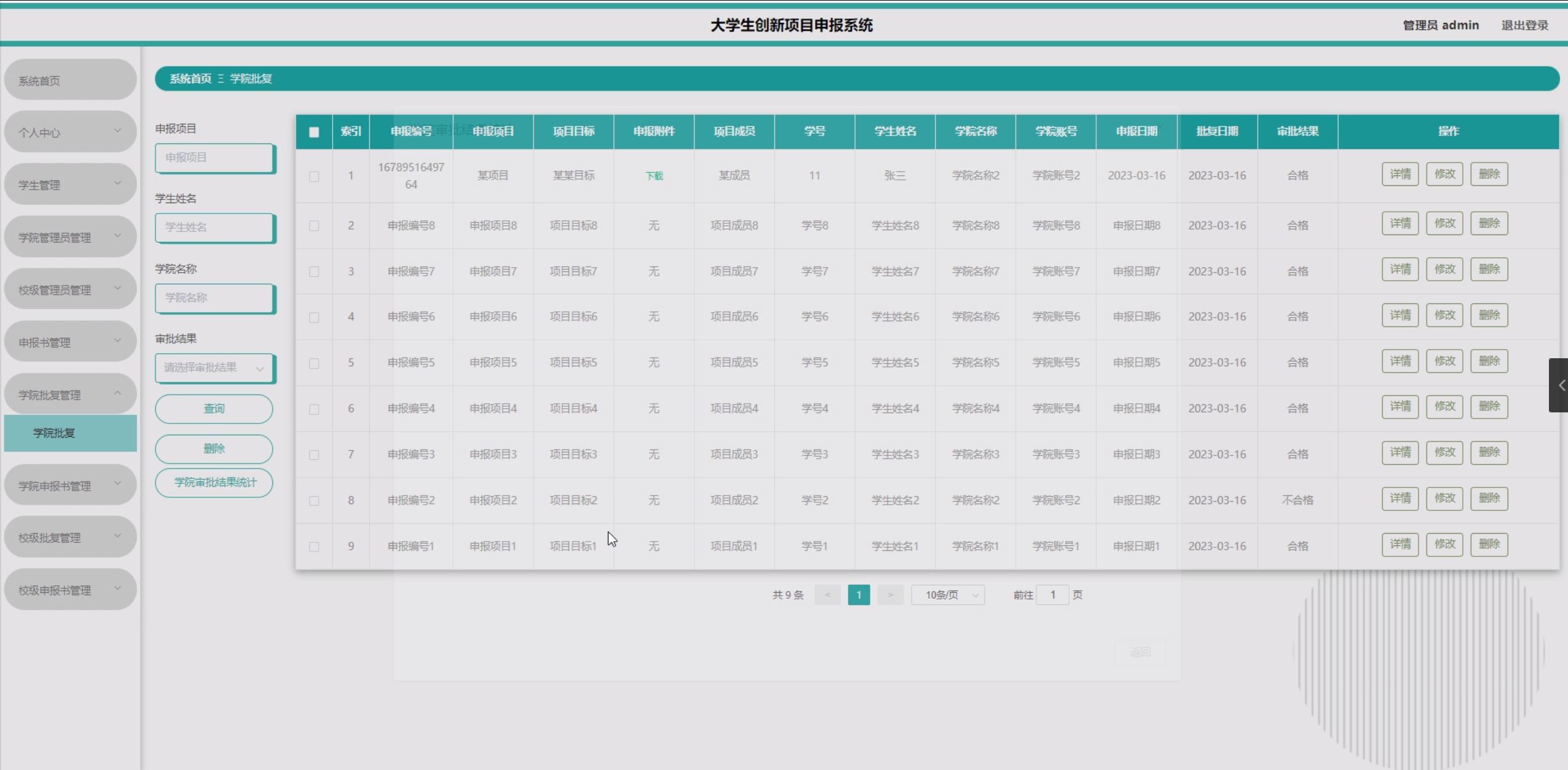Open the 审批结果 filter dropdown

tap(213, 368)
